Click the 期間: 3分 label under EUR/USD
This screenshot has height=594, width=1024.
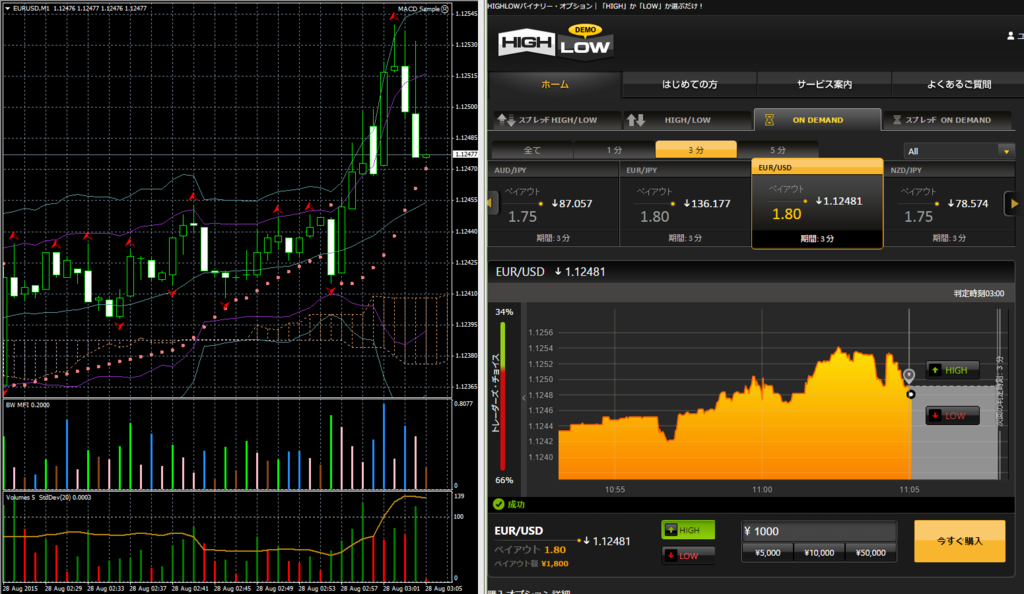click(816, 239)
